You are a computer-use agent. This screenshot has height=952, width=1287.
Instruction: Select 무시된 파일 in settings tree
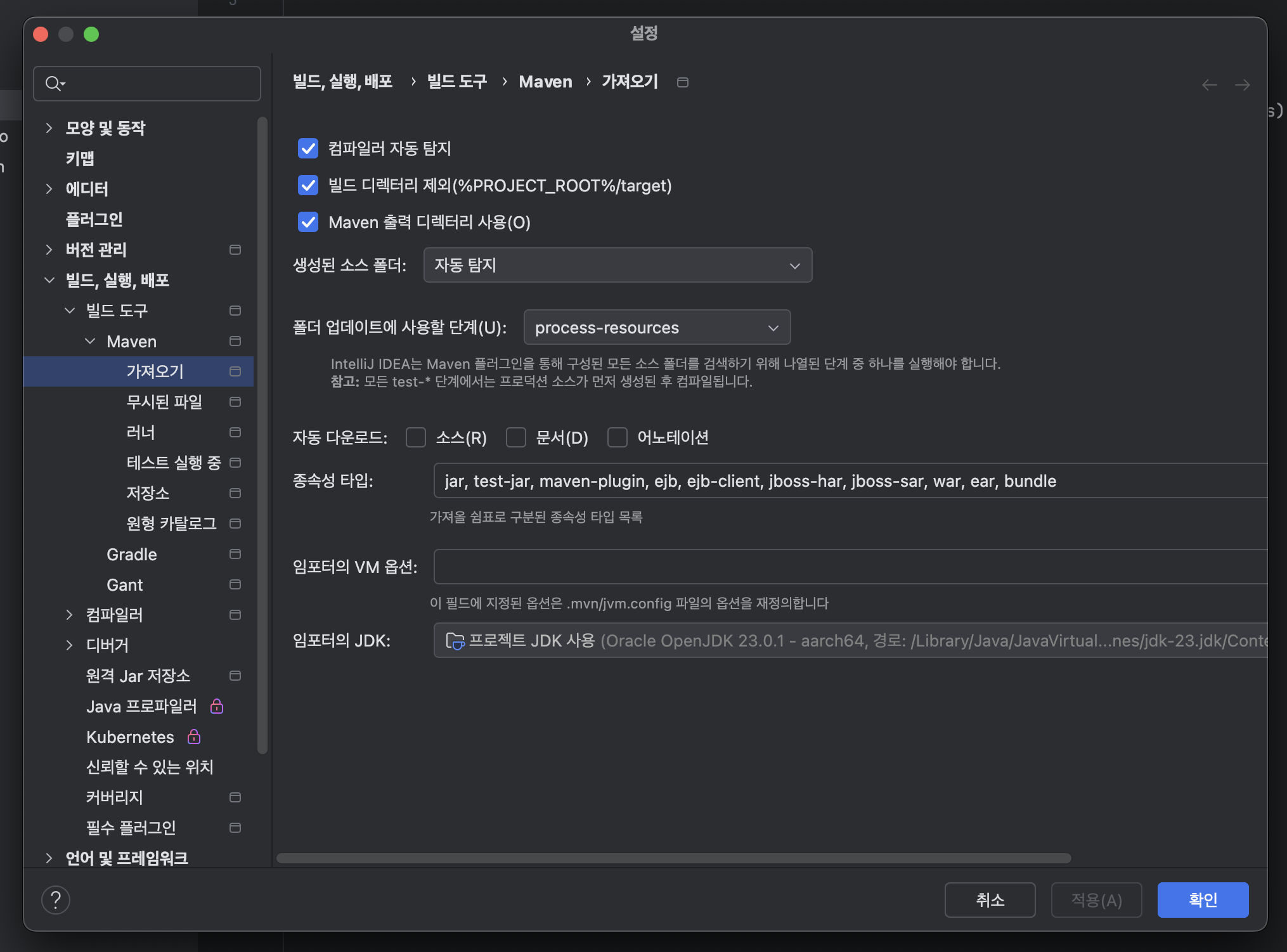pos(164,402)
